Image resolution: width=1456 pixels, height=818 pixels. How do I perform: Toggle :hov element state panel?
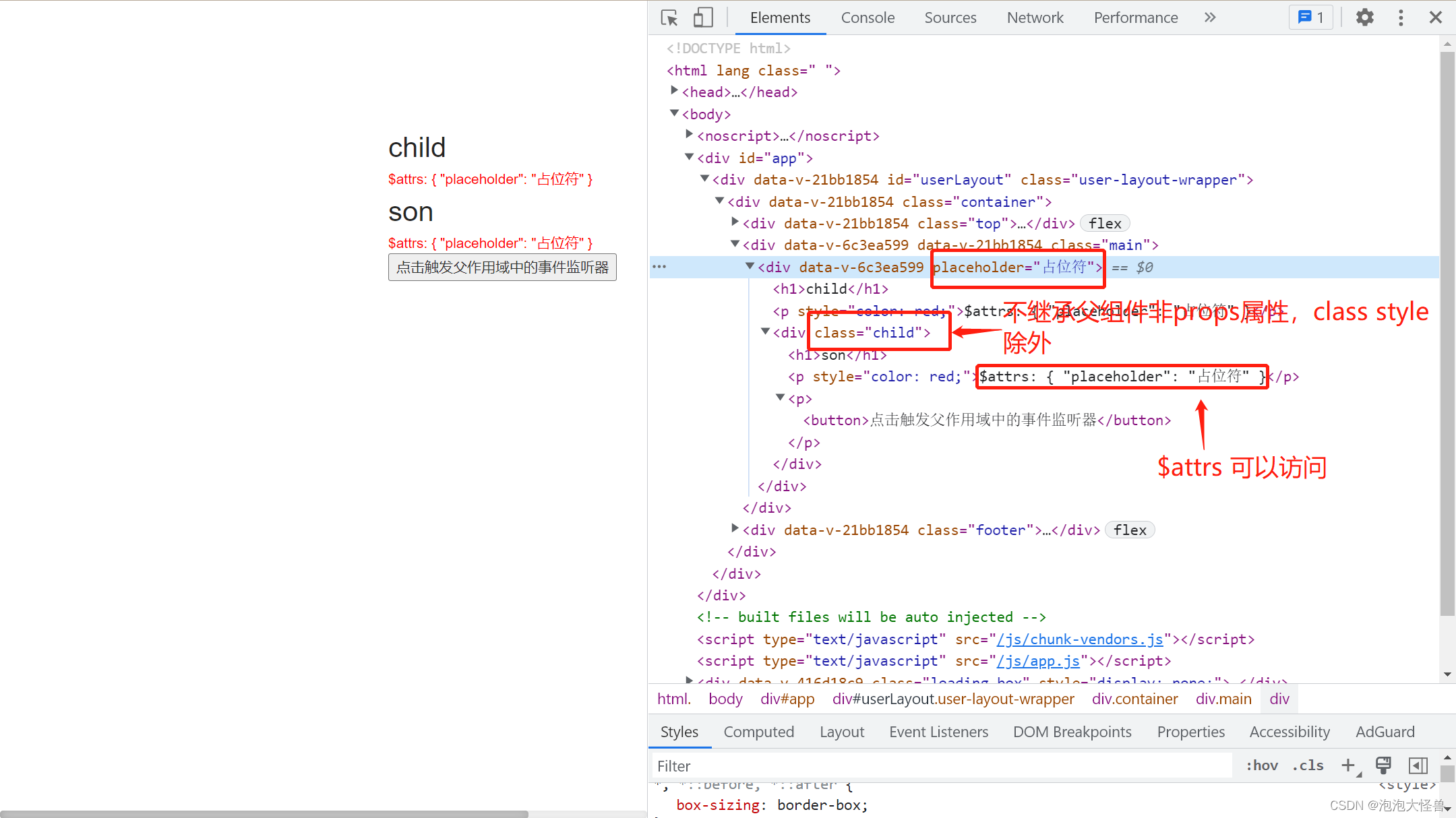click(x=1262, y=765)
